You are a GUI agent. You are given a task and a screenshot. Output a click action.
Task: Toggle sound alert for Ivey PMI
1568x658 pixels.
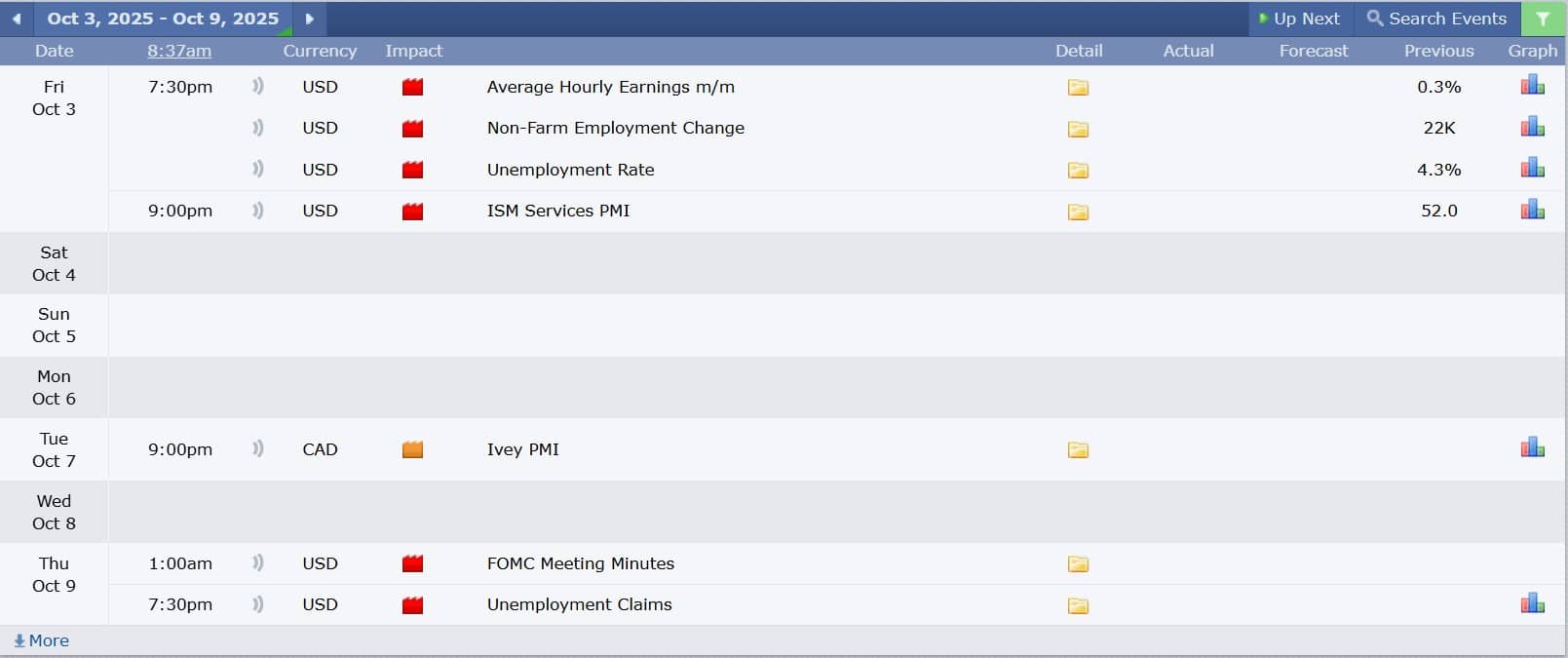coord(258,448)
